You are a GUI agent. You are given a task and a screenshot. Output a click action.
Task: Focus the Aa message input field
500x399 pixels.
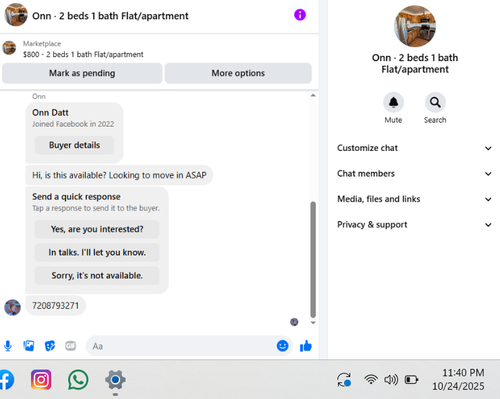point(189,346)
